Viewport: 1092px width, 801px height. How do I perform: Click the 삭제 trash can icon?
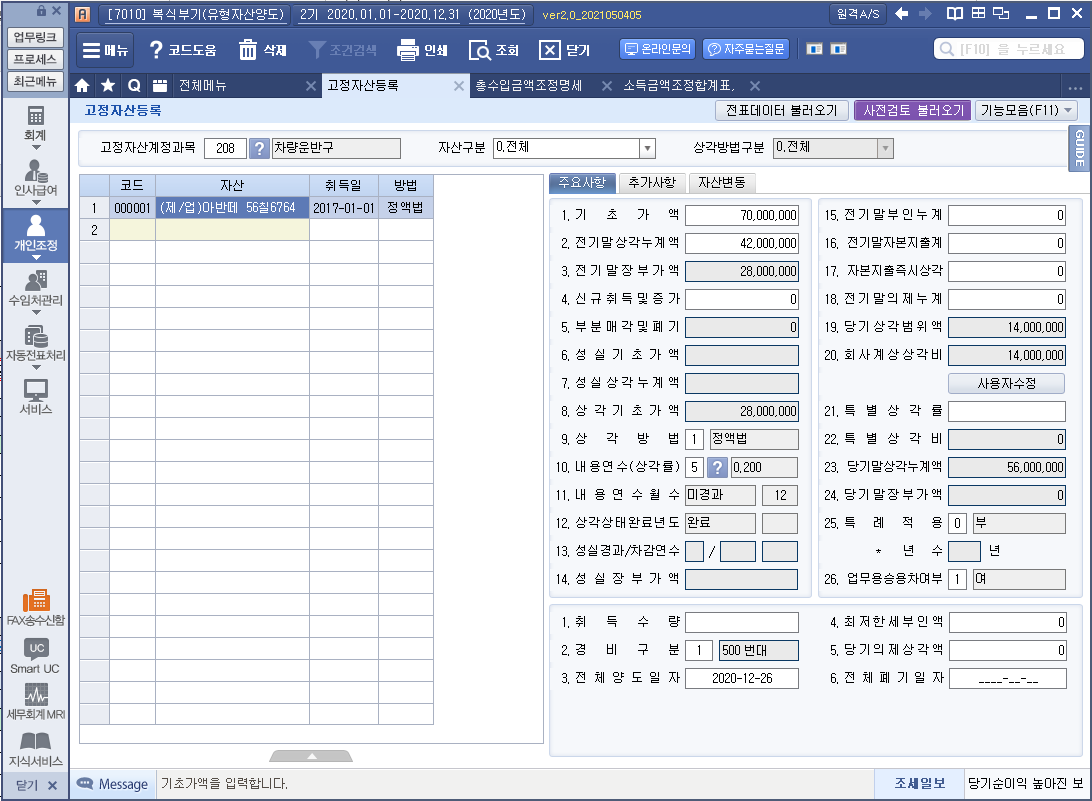[x=248, y=50]
